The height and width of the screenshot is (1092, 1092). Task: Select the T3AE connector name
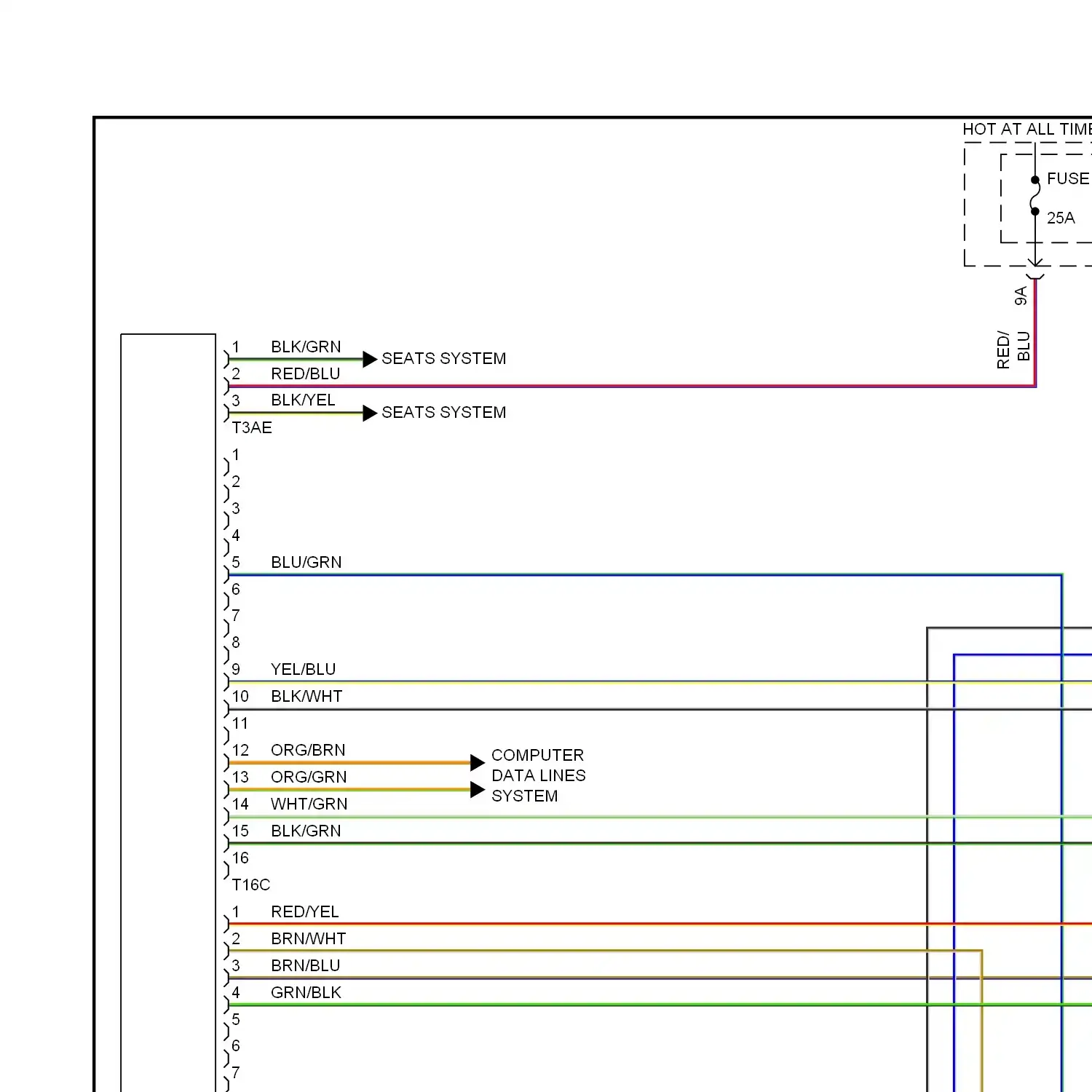[x=252, y=427]
